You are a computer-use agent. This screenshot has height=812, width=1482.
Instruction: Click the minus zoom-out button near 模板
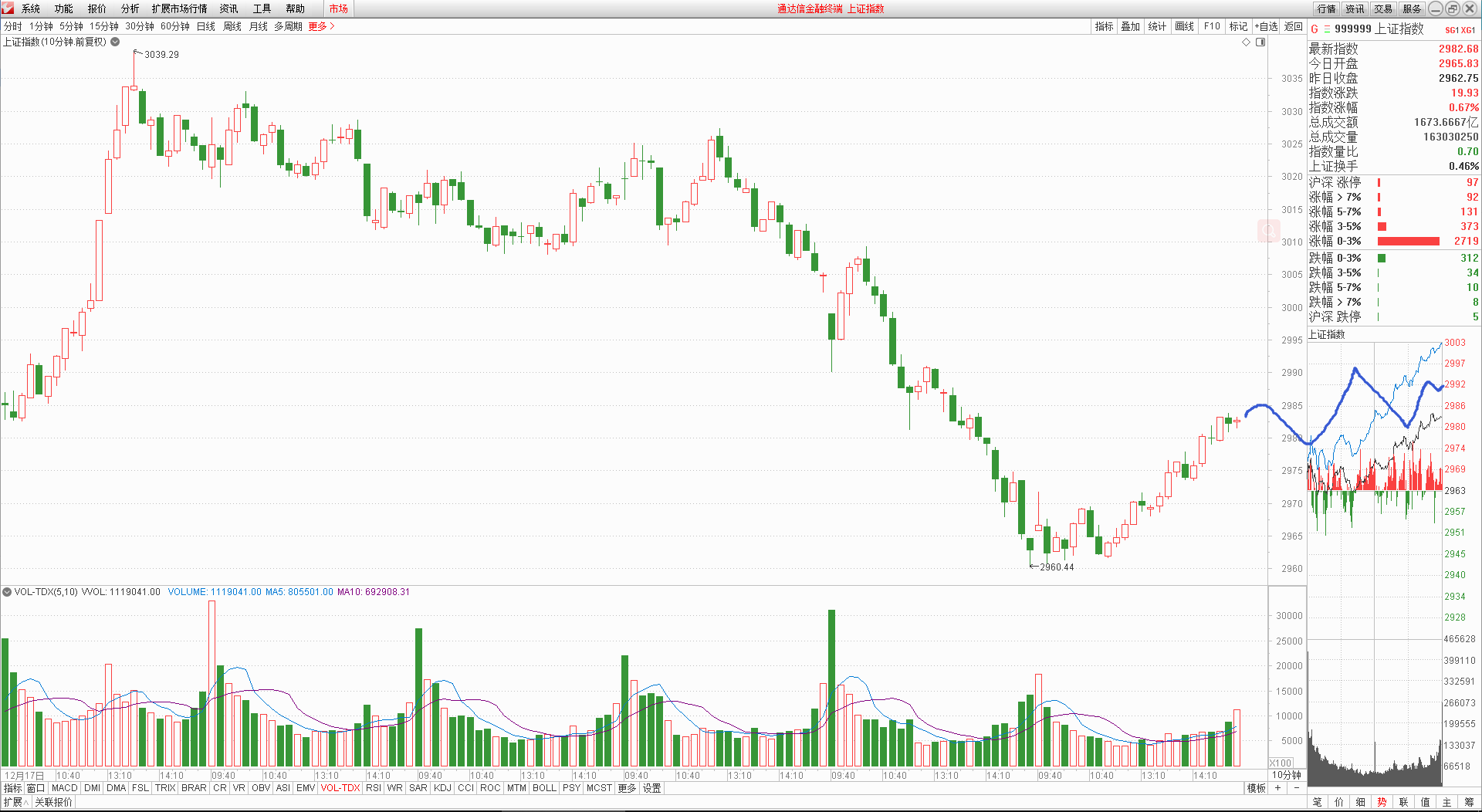pos(1296,788)
